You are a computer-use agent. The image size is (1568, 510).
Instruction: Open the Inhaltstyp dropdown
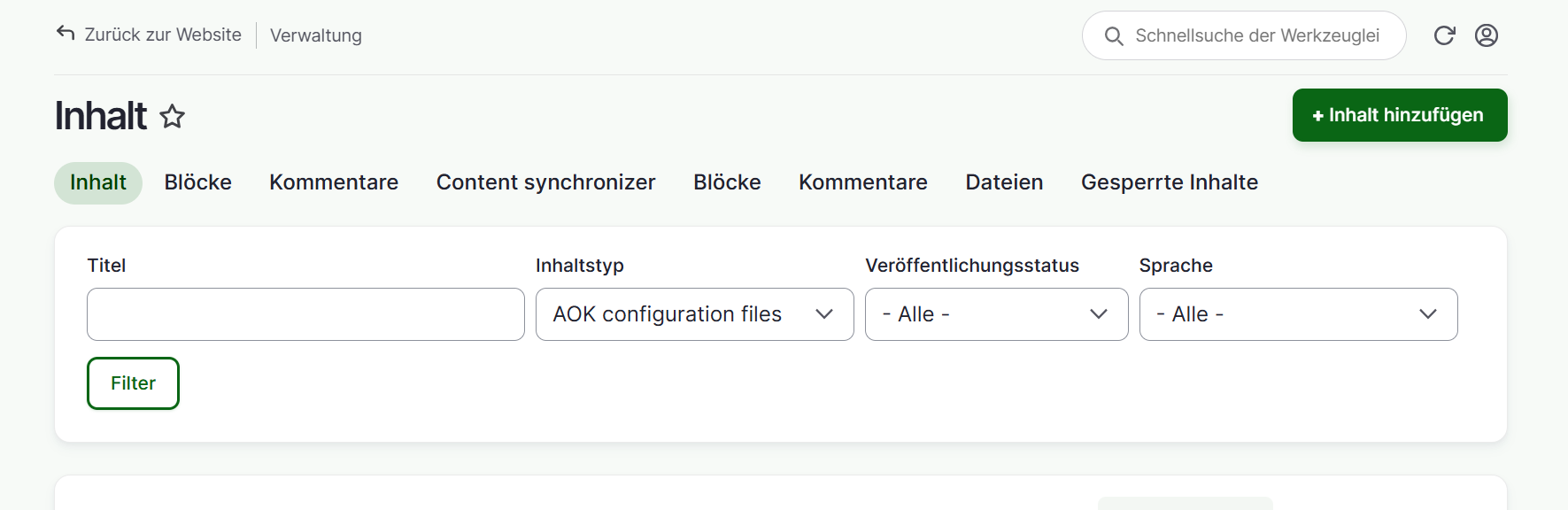[694, 314]
